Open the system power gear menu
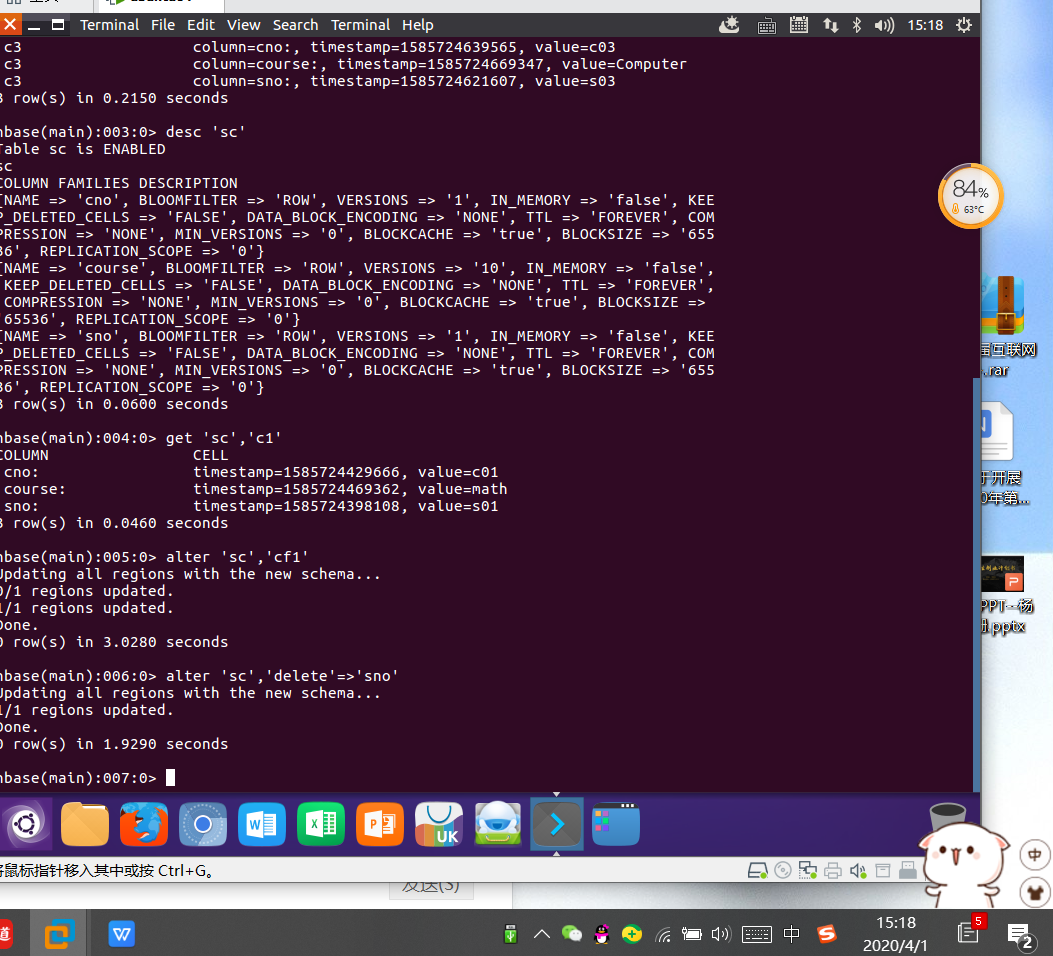 click(x=964, y=26)
